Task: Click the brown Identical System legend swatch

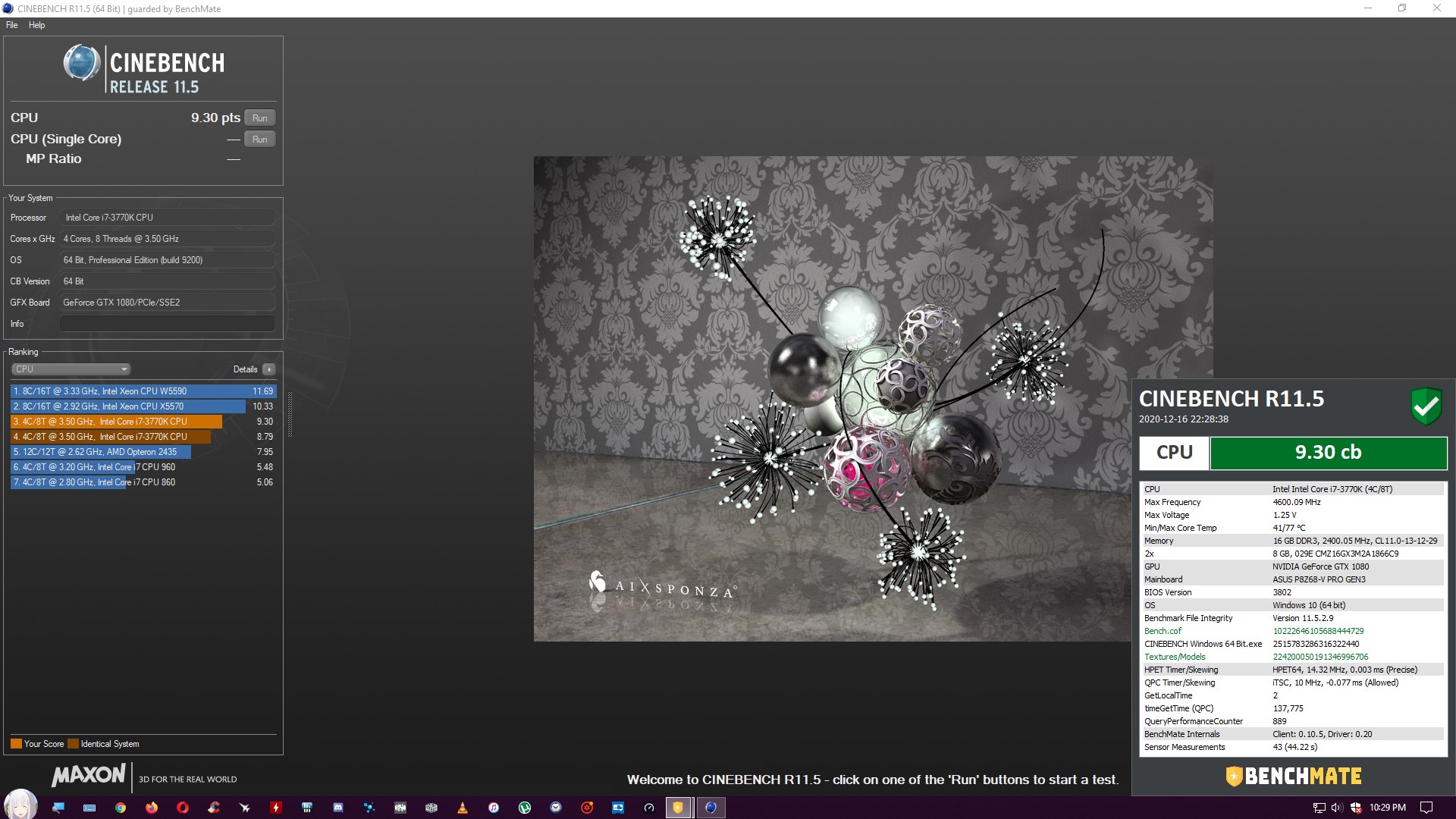Action: (73, 744)
